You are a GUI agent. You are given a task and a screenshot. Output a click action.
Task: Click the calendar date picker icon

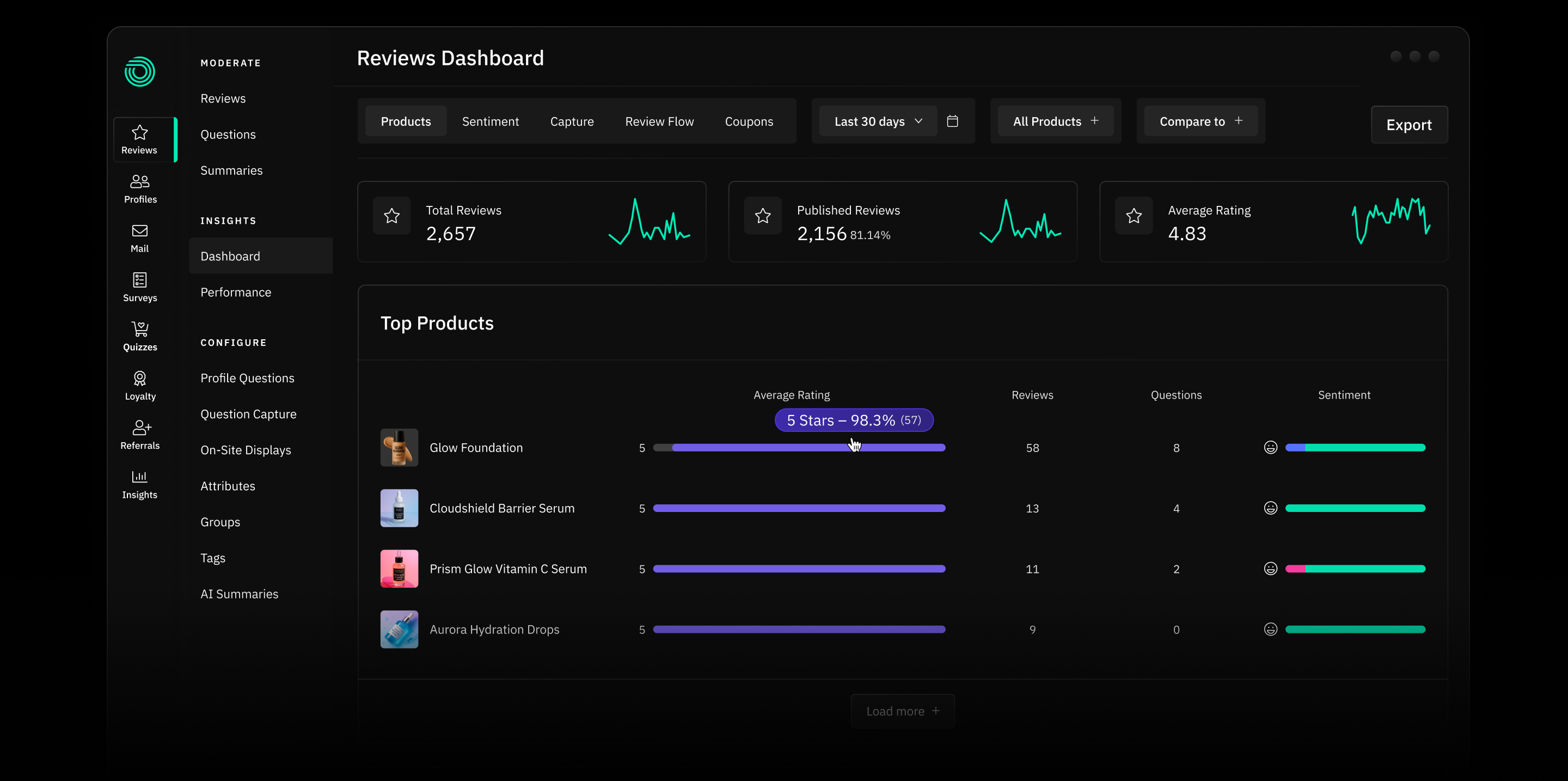[x=953, y=121]
